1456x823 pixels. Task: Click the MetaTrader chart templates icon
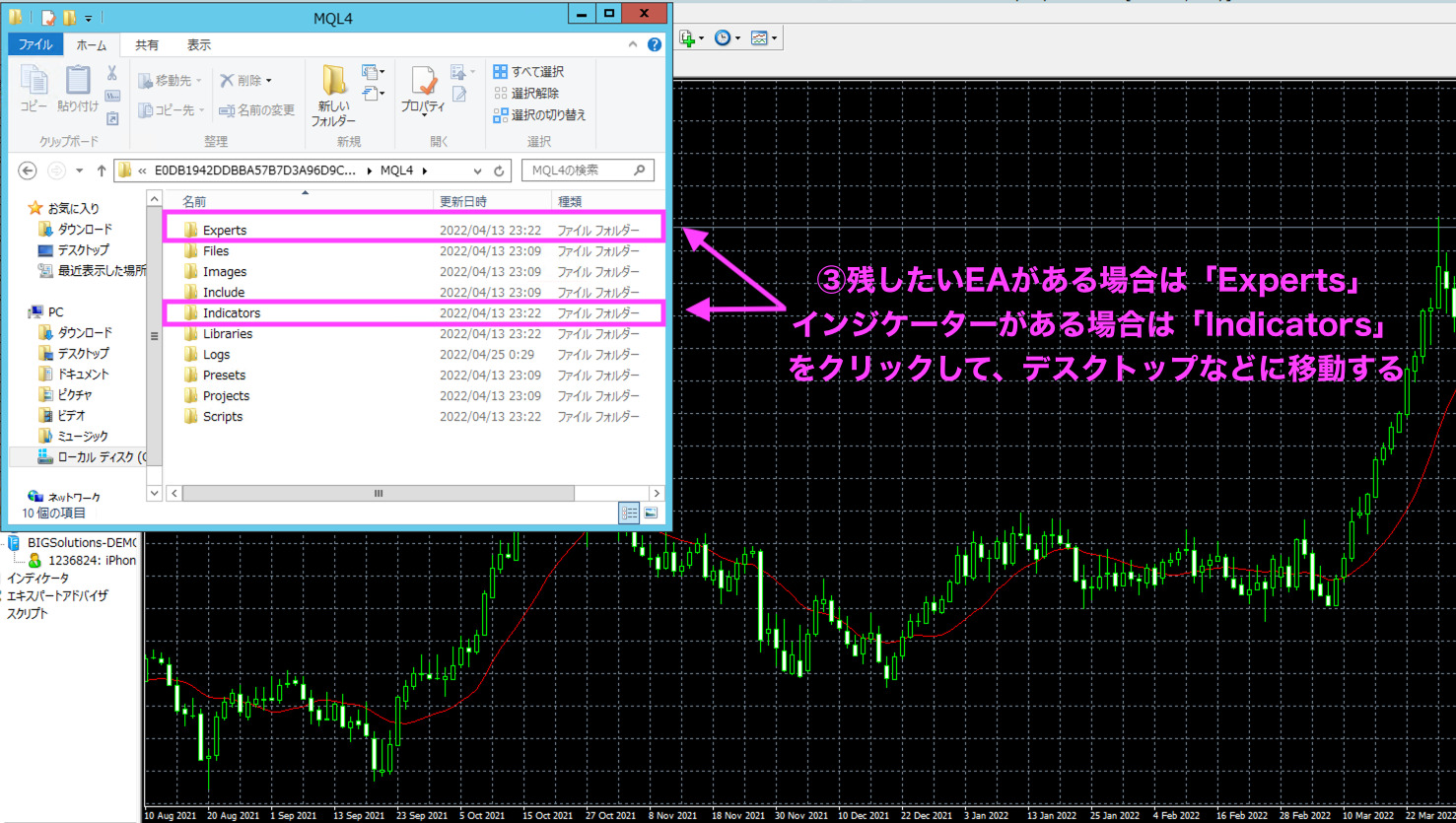[x=759, y=38]
